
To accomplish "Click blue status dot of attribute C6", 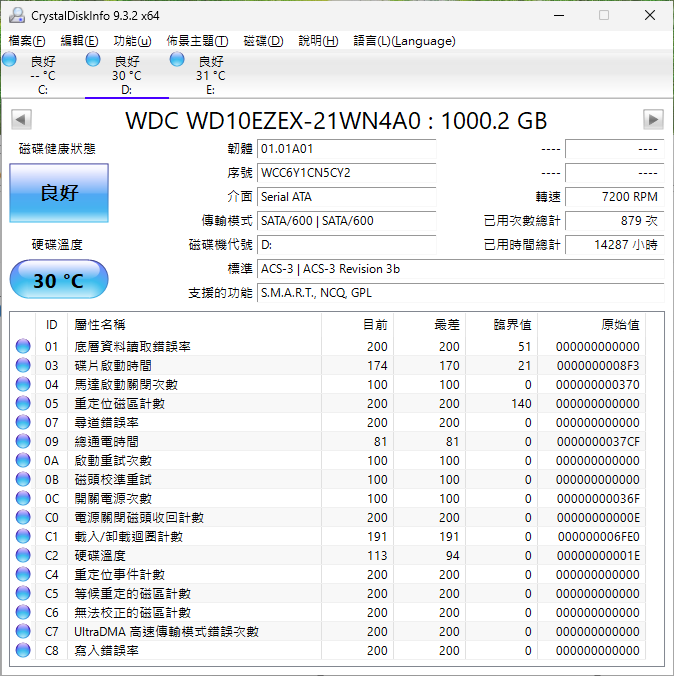I will [23, 612].
